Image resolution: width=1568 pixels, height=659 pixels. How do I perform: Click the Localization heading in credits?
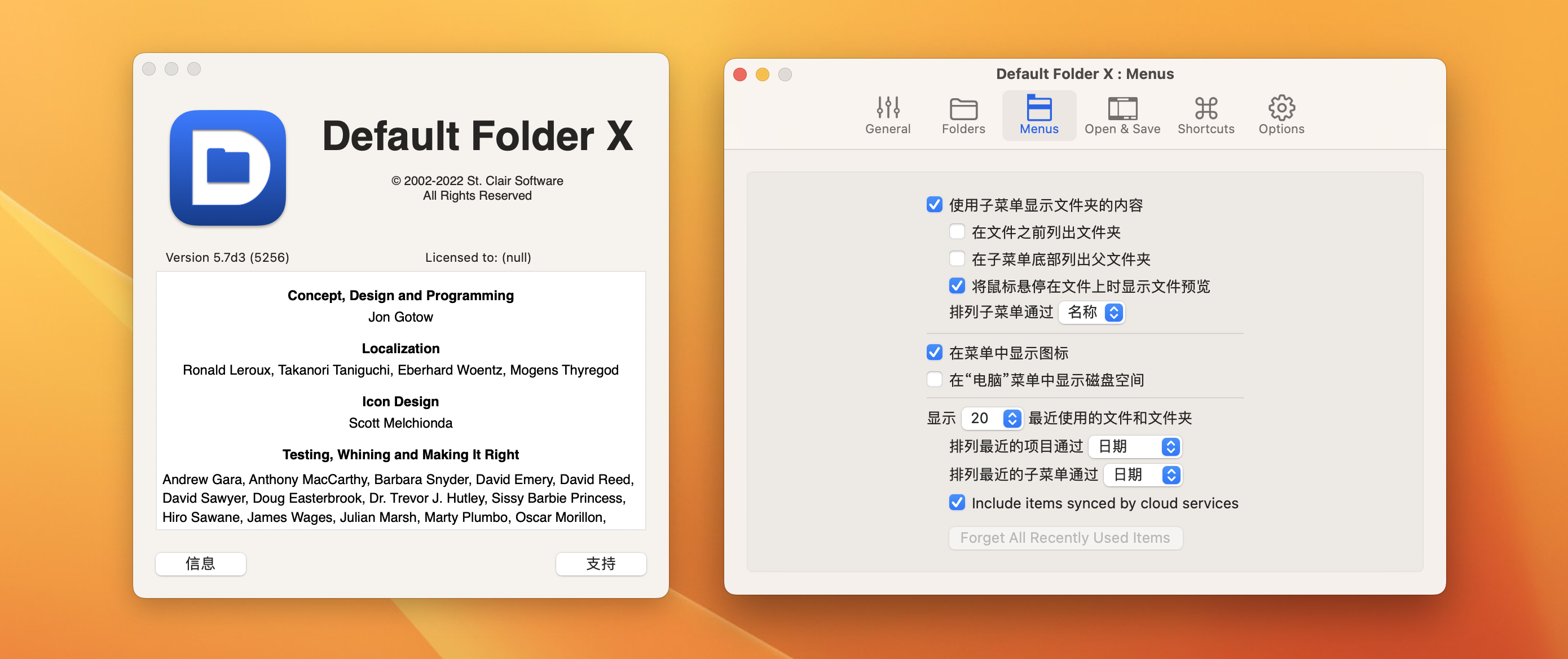(400, 348)
